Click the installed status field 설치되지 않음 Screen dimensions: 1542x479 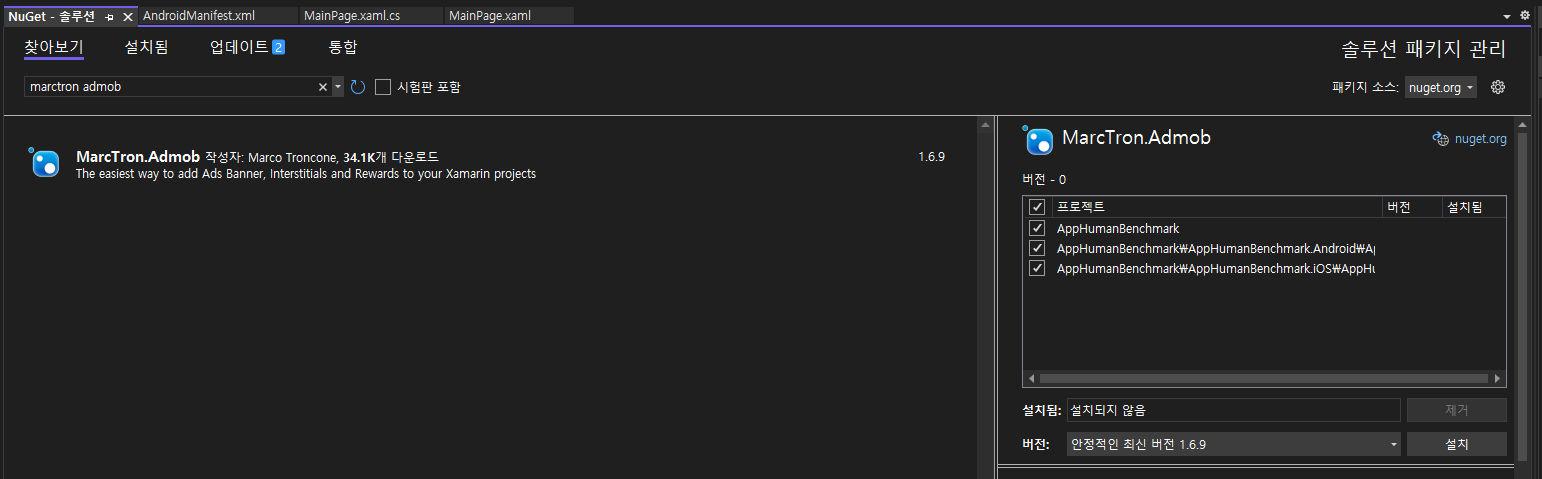point(1233,410)
